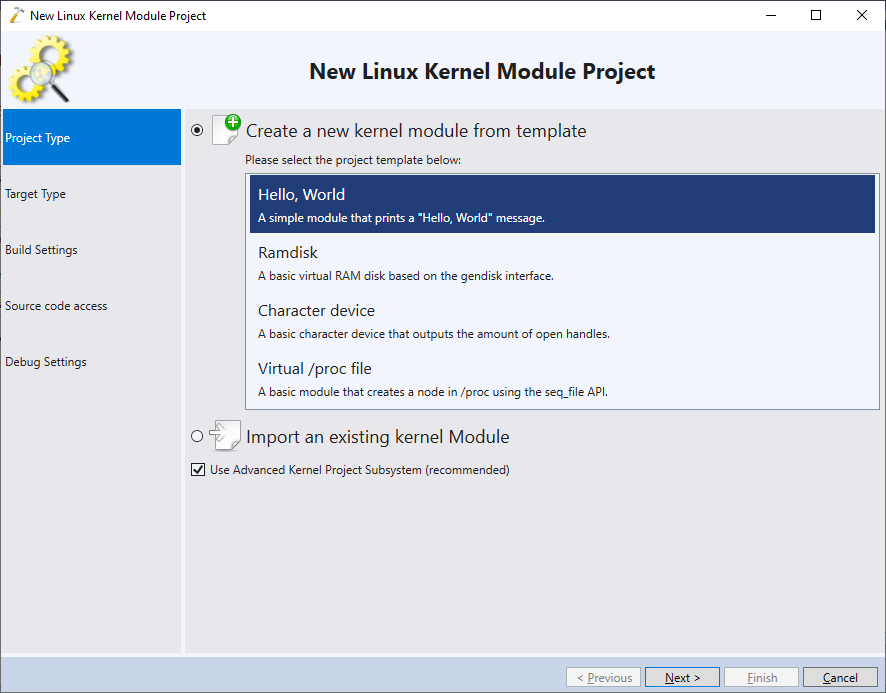
Task: Choose the Ramdisk project template
Action: (562, 262)
